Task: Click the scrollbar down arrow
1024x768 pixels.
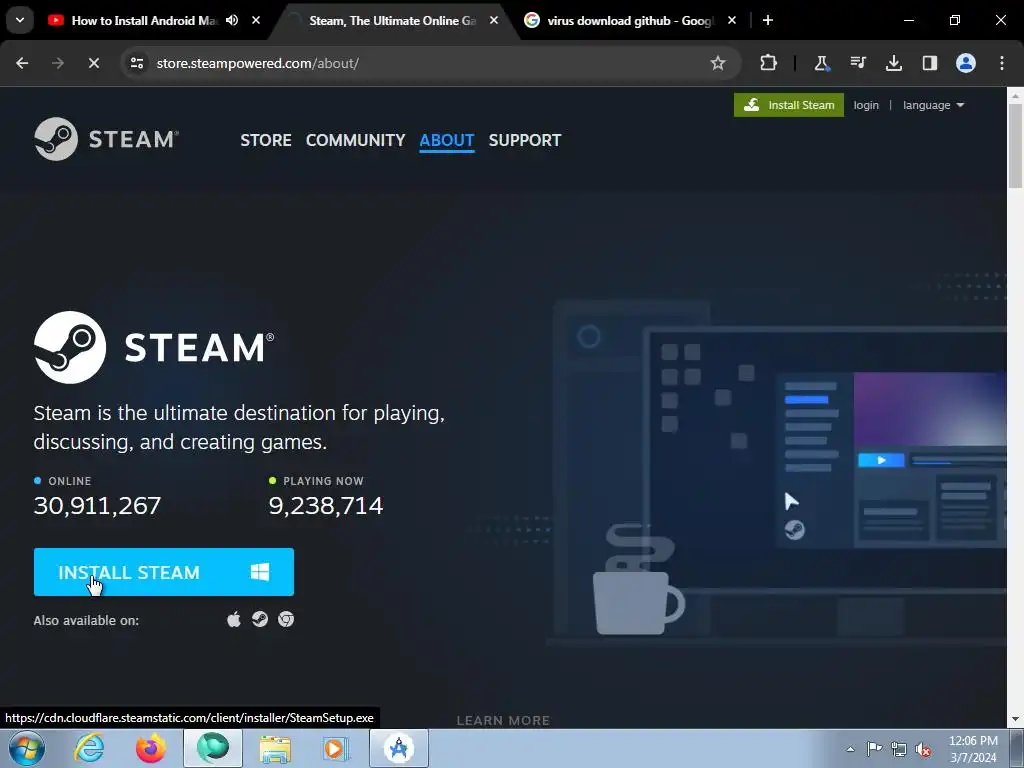Action: coord(1015,720)
